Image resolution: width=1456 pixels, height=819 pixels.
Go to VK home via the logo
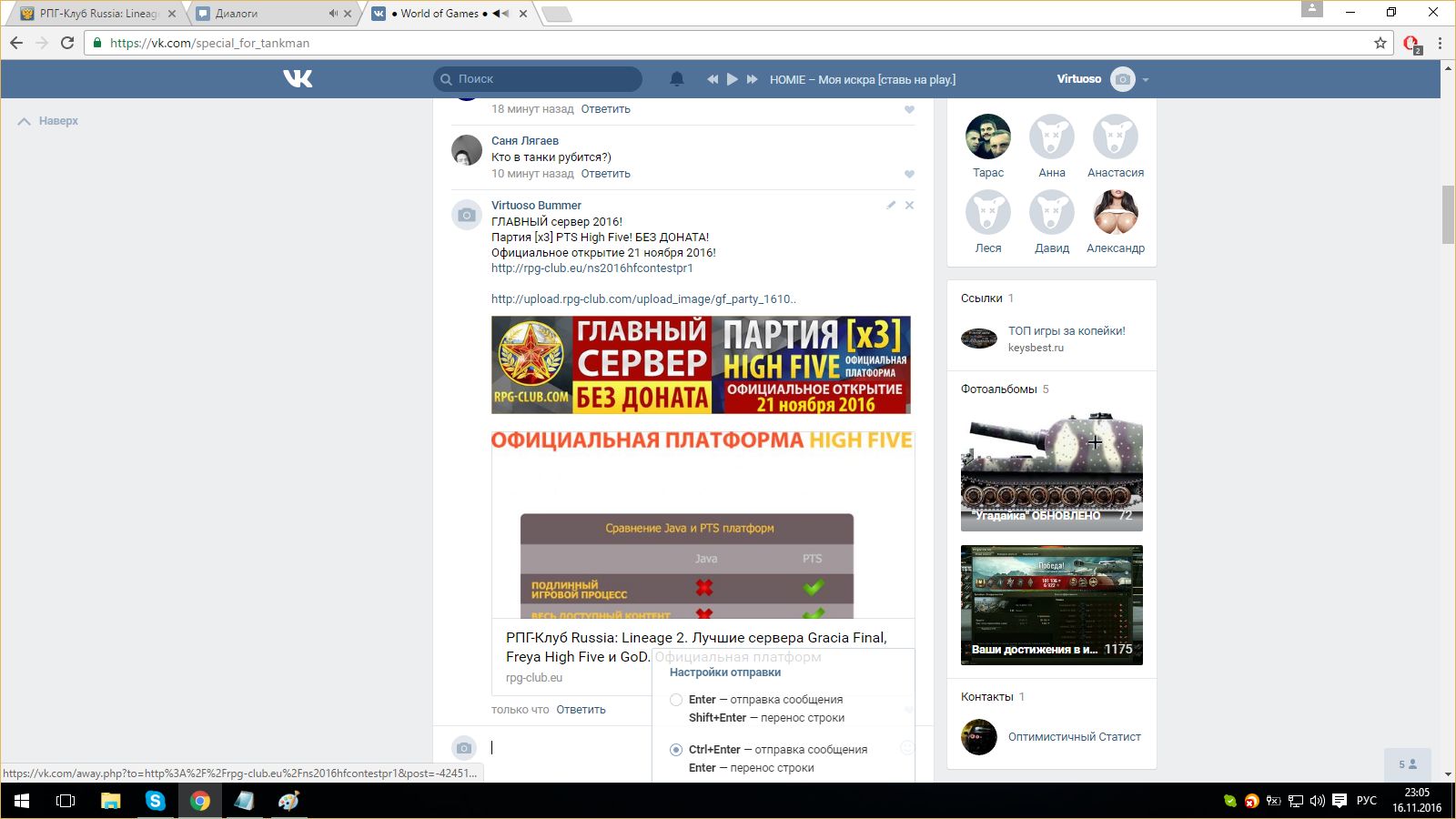click(x=298, y=79)
